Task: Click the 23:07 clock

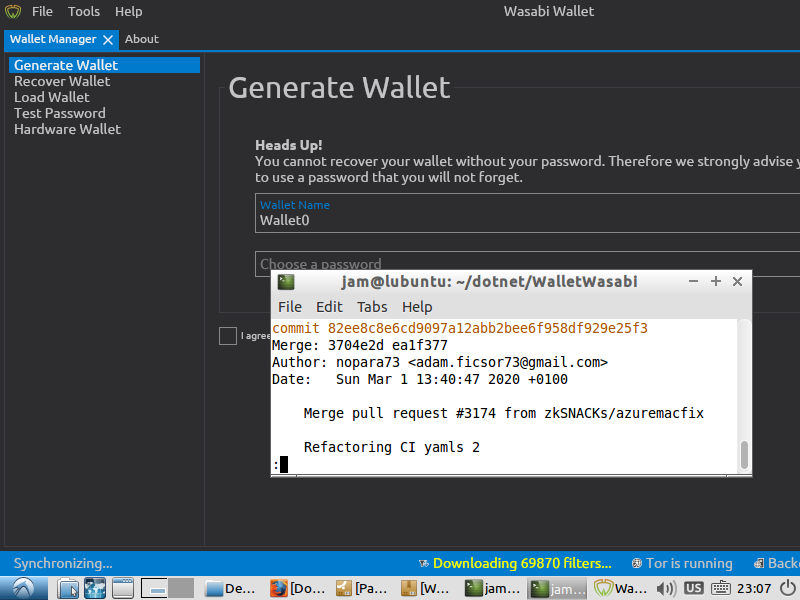Action: [754, 589]
